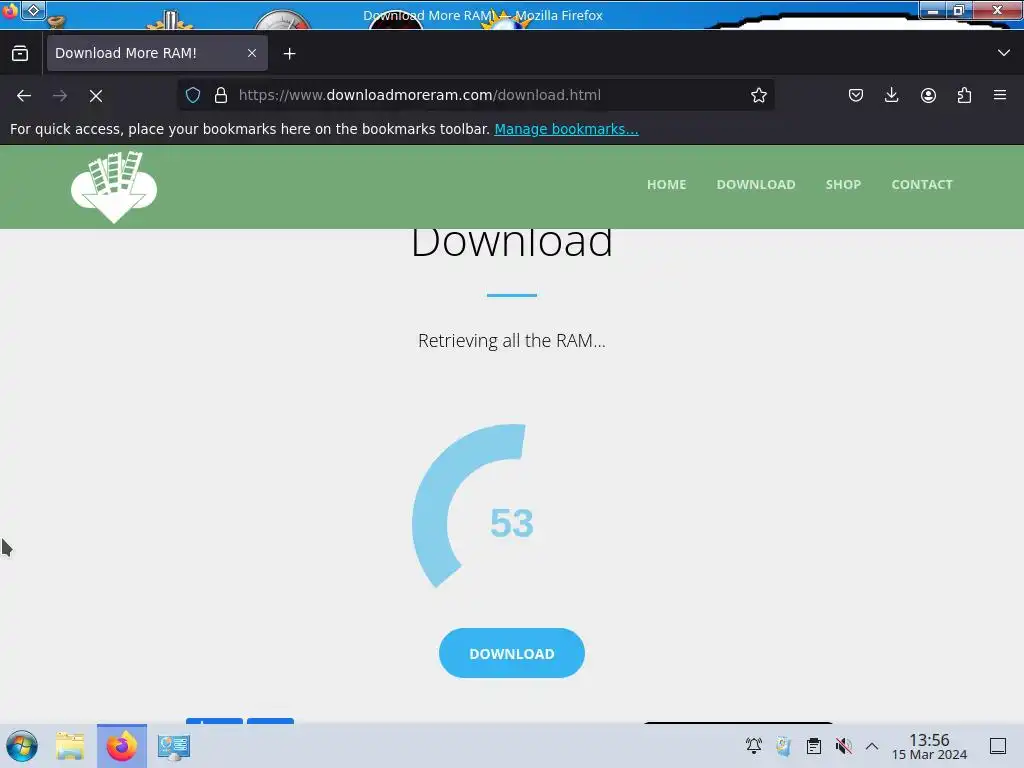Open notifications bell in tray
This screenshot has width=1024, height=768.
pos(754,745)
